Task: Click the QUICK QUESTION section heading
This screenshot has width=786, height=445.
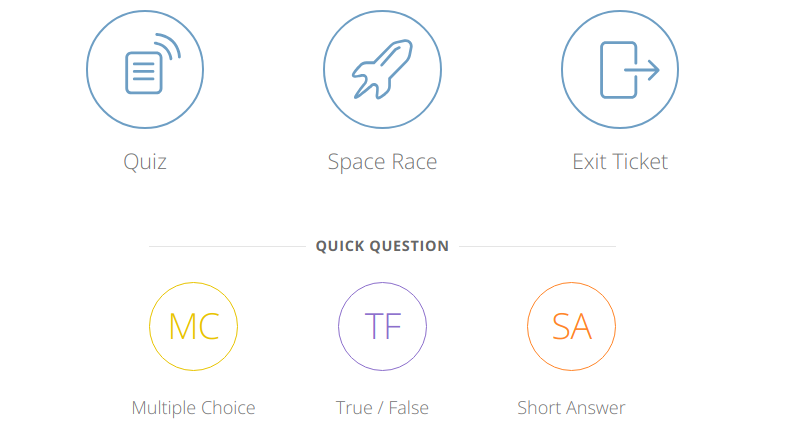Action: 382,246
